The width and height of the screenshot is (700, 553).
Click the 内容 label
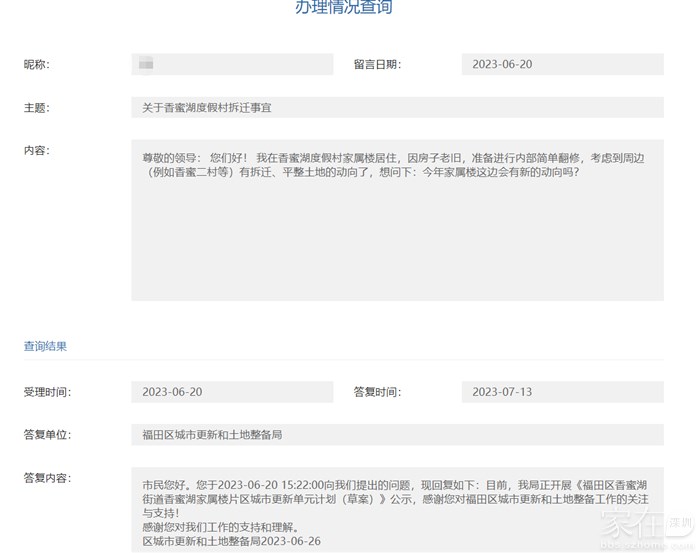37,150
